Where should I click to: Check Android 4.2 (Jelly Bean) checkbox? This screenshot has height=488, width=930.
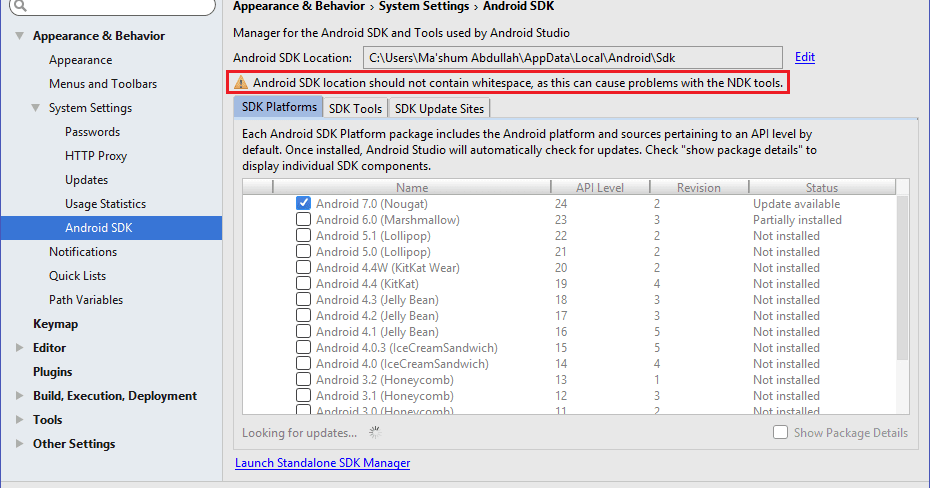pos(303,315)
